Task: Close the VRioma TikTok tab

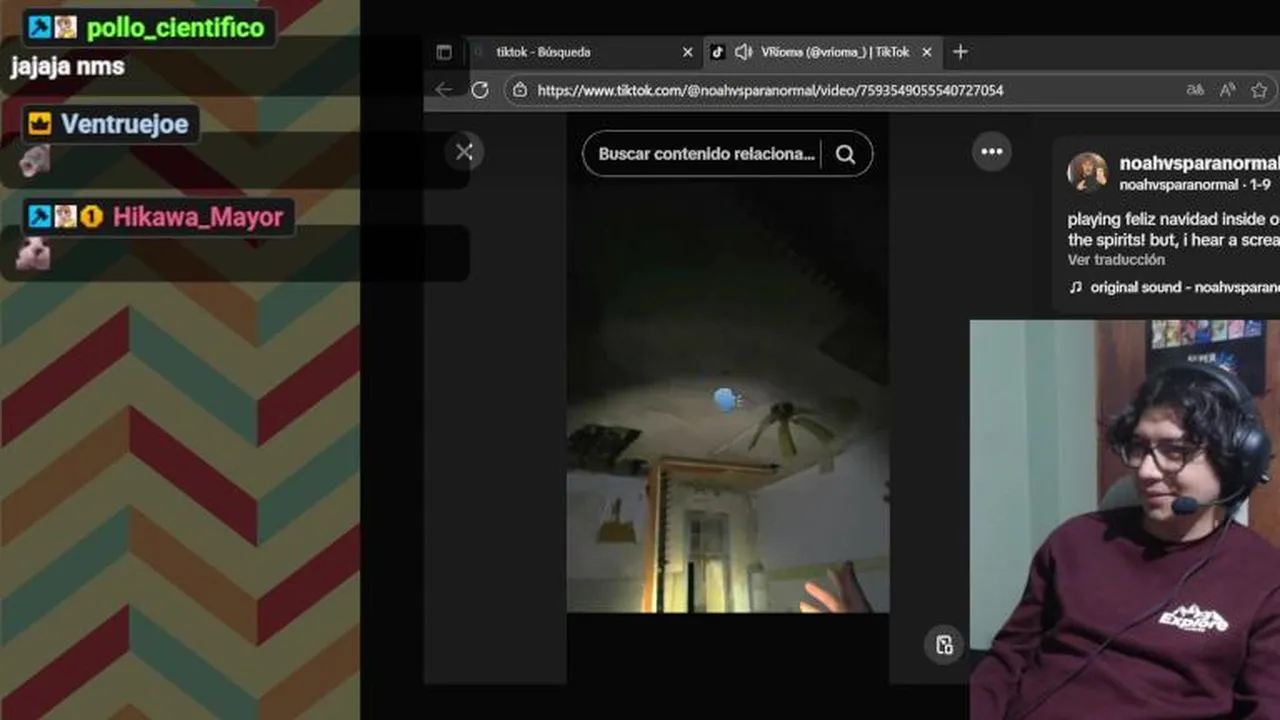Action: pos(927,52)
